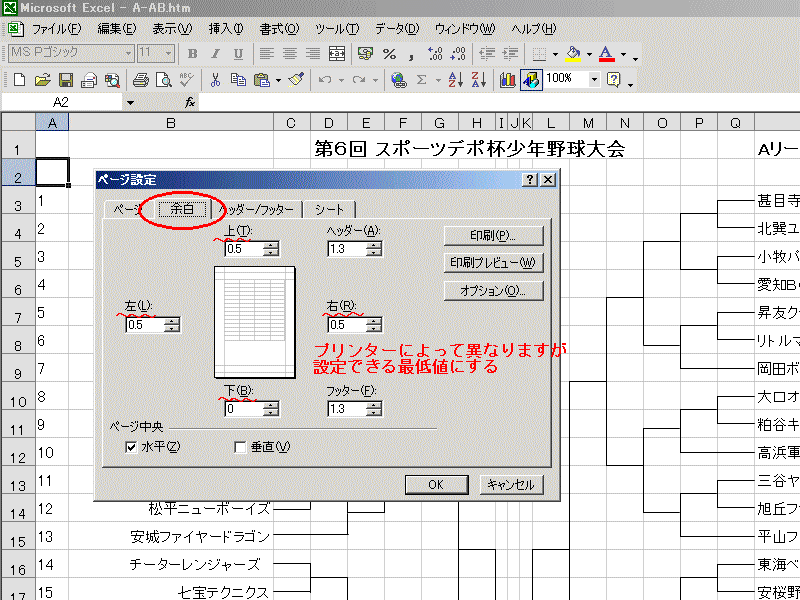Open the Name Box dropdown arrow
Image resolution: width=800 pixels, height=600 pixels.
tap(130, 102)
